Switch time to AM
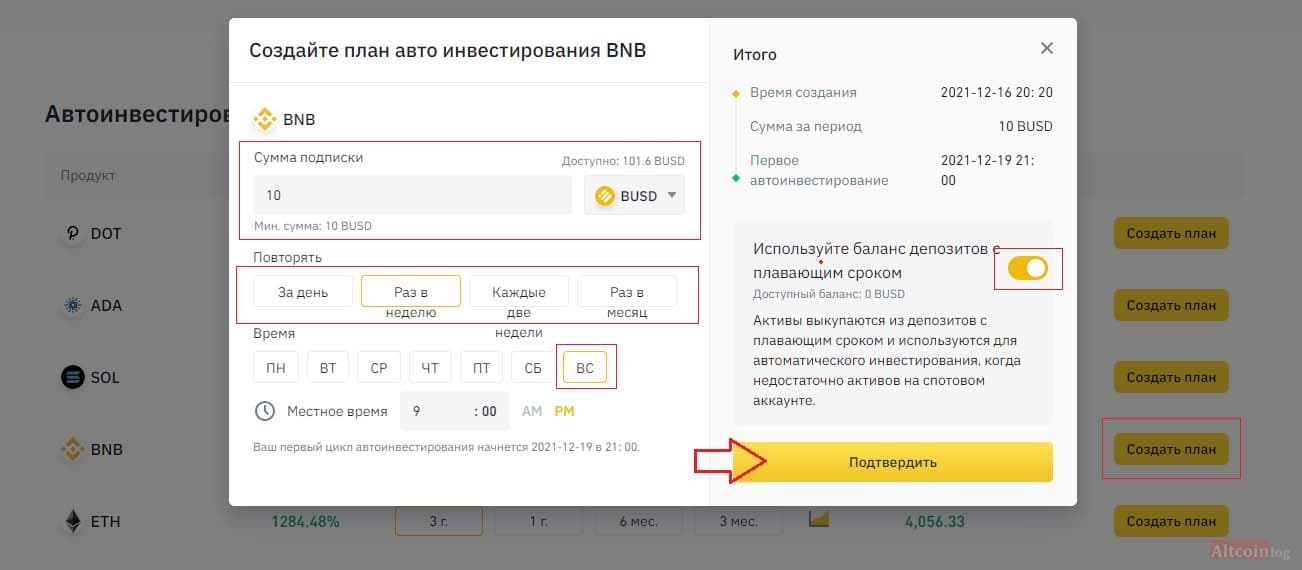 pos(532,411)
